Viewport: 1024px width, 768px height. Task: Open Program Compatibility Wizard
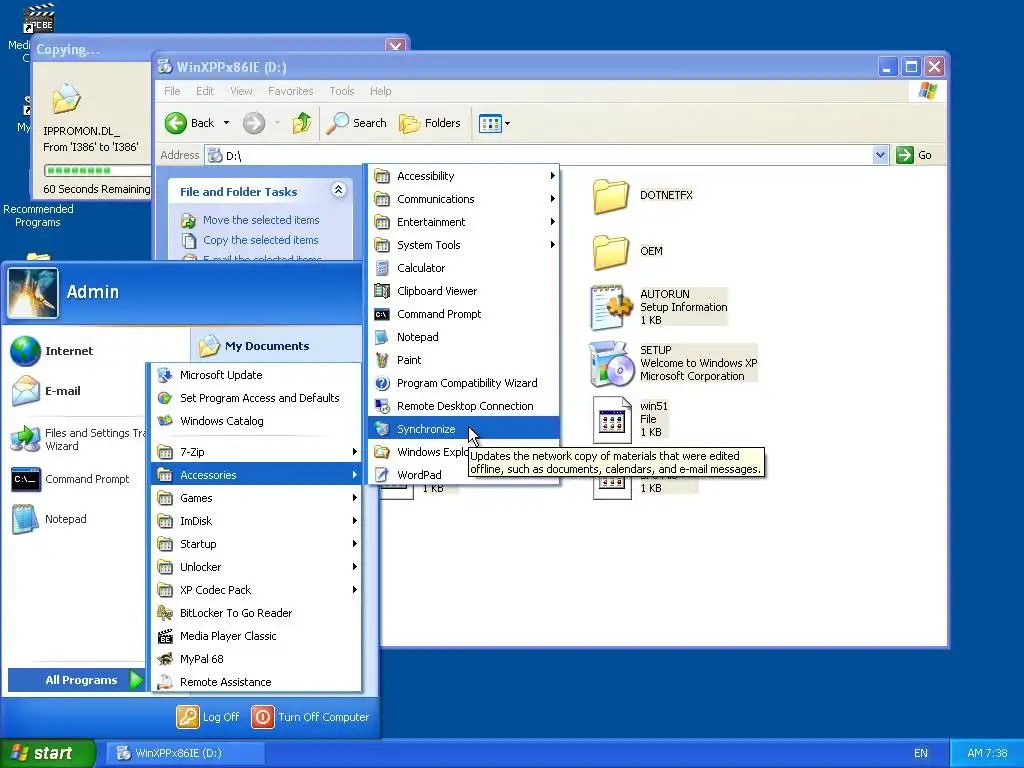coord(464,383)
